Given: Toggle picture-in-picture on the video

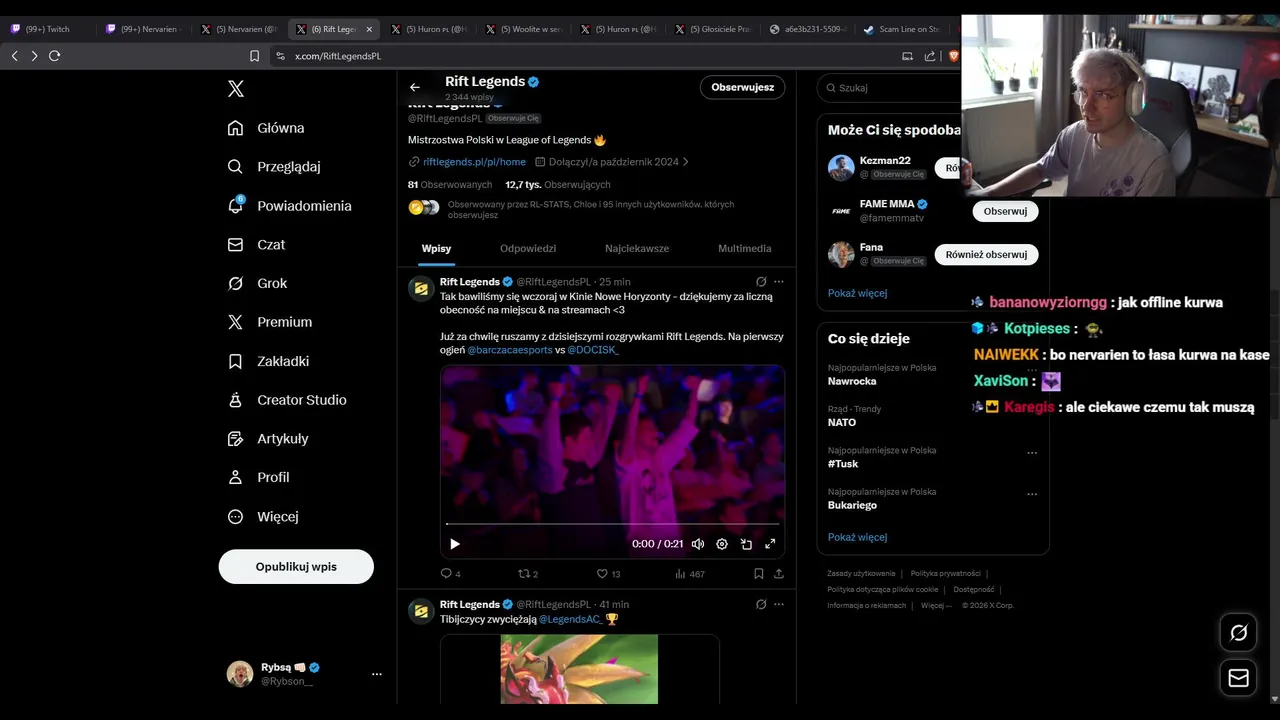Looking at the screenshot, I should pos(746,544).
